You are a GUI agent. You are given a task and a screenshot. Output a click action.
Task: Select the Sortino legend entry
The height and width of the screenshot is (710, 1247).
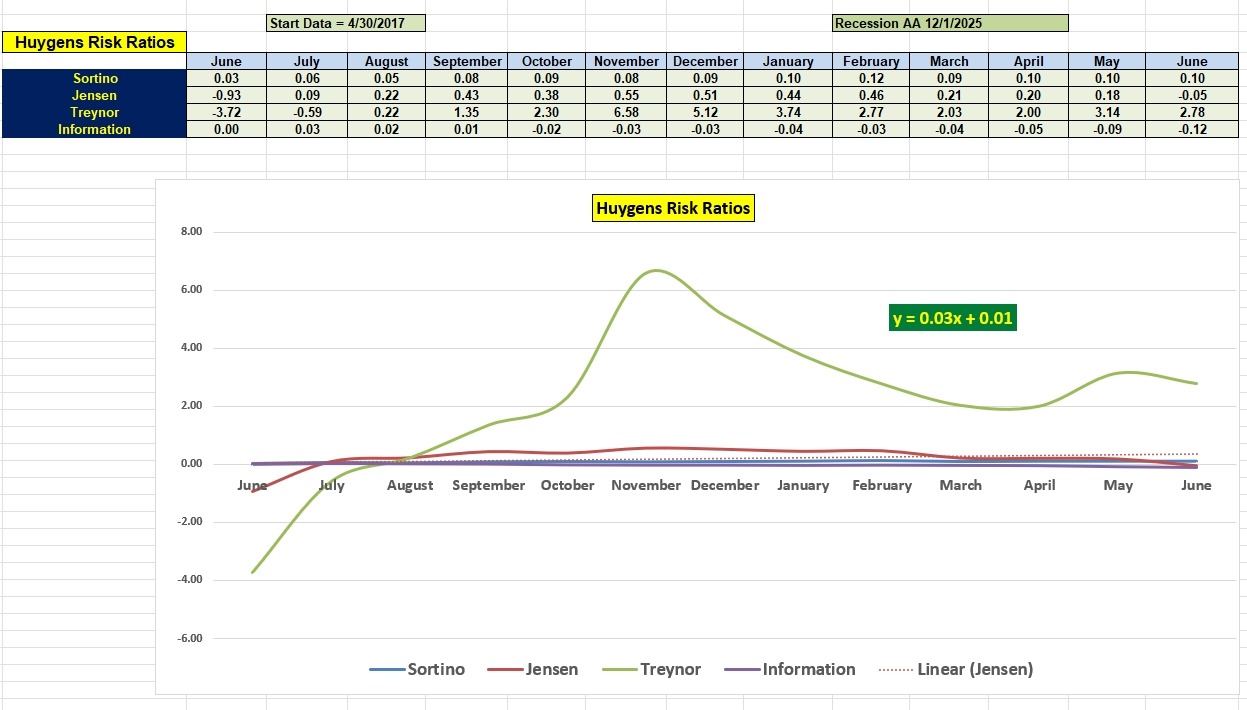pyautogui.click(x=417, y=669)
